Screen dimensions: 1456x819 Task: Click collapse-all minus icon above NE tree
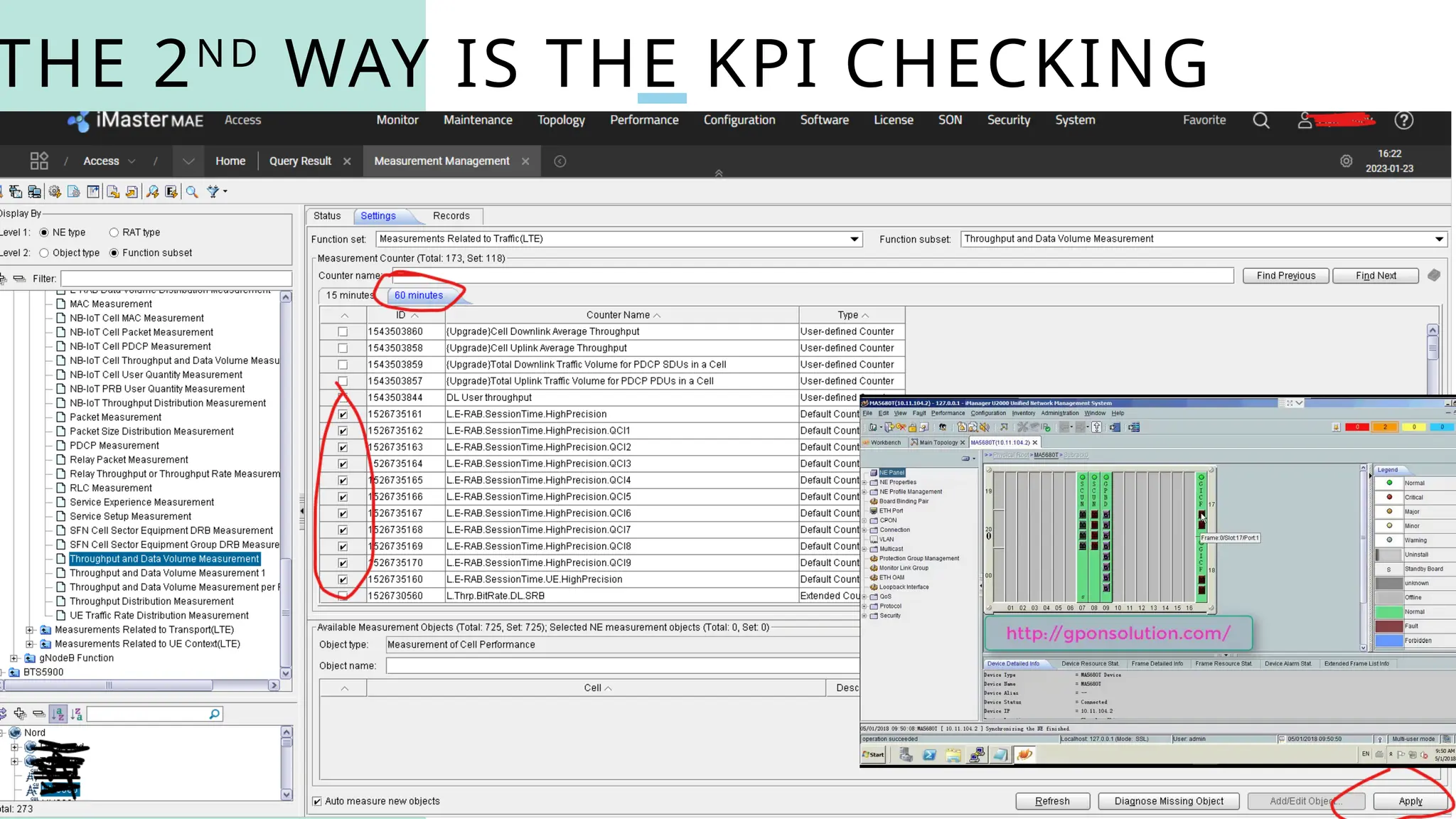[x=39, y=714]
